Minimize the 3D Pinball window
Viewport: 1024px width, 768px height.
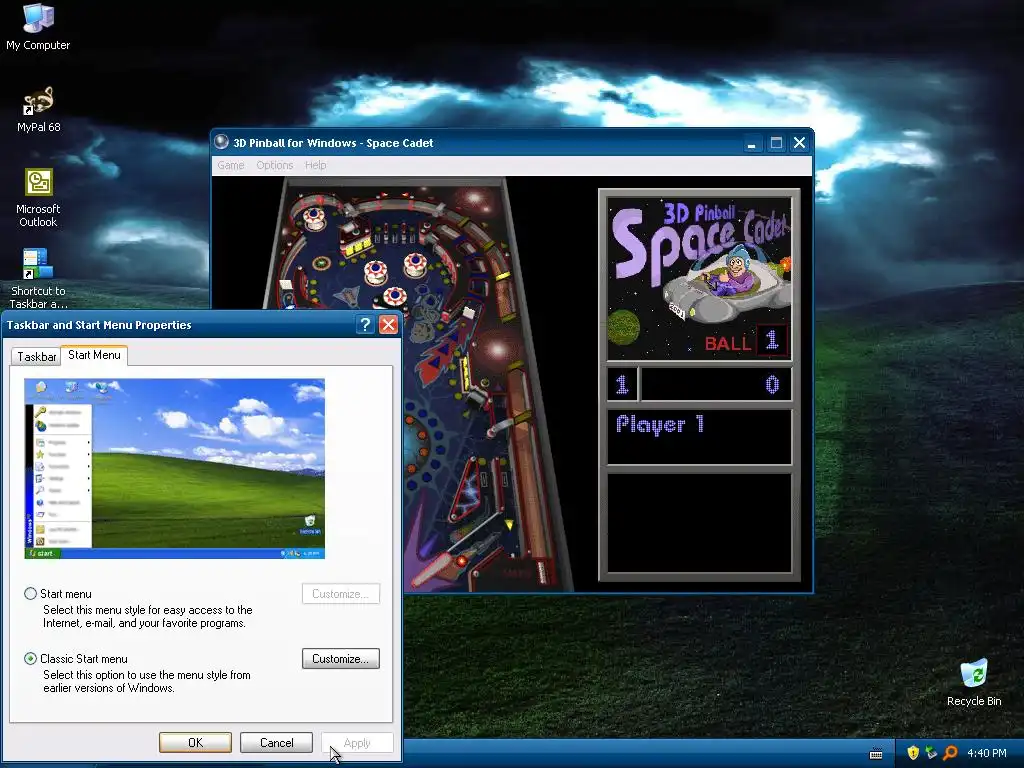[x=752, y=143]
